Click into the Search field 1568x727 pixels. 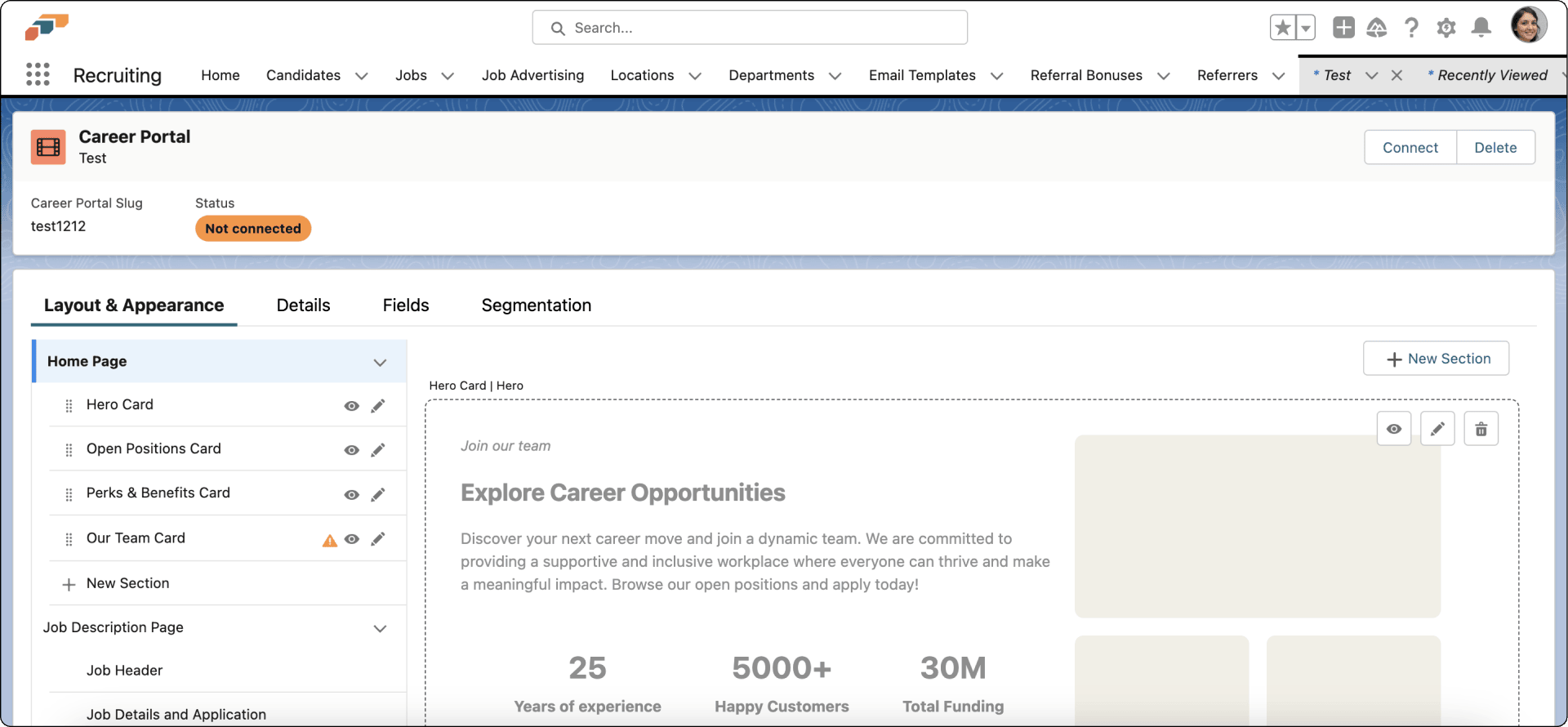750,28
